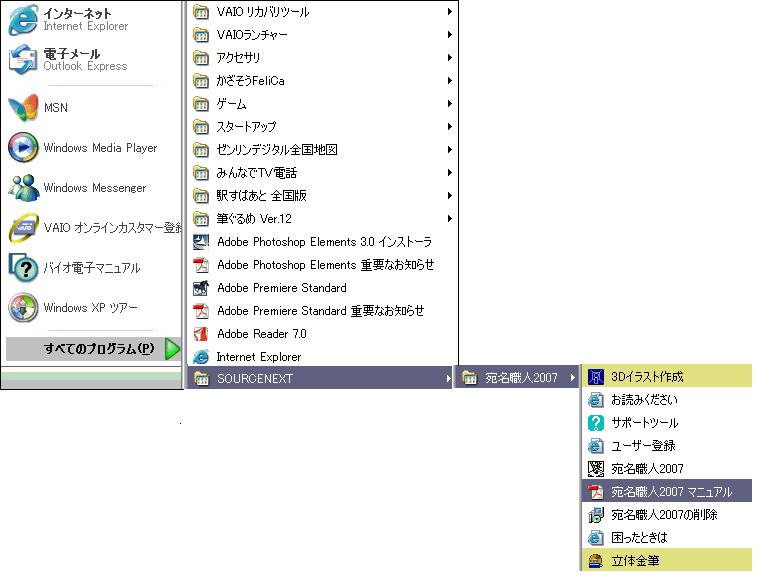
Task: Expand かざそうFeliCa submenu arrow
Action: tap(449, 81)
